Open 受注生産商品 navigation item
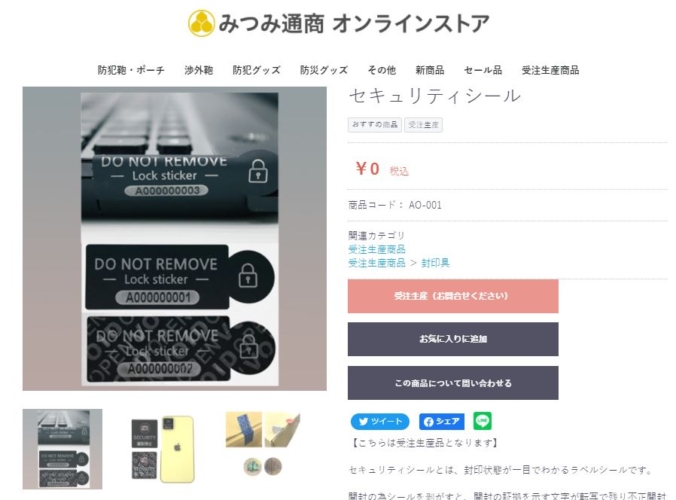Screen dimensions: 676x500 pyautogui.click(x=551, y=70)
